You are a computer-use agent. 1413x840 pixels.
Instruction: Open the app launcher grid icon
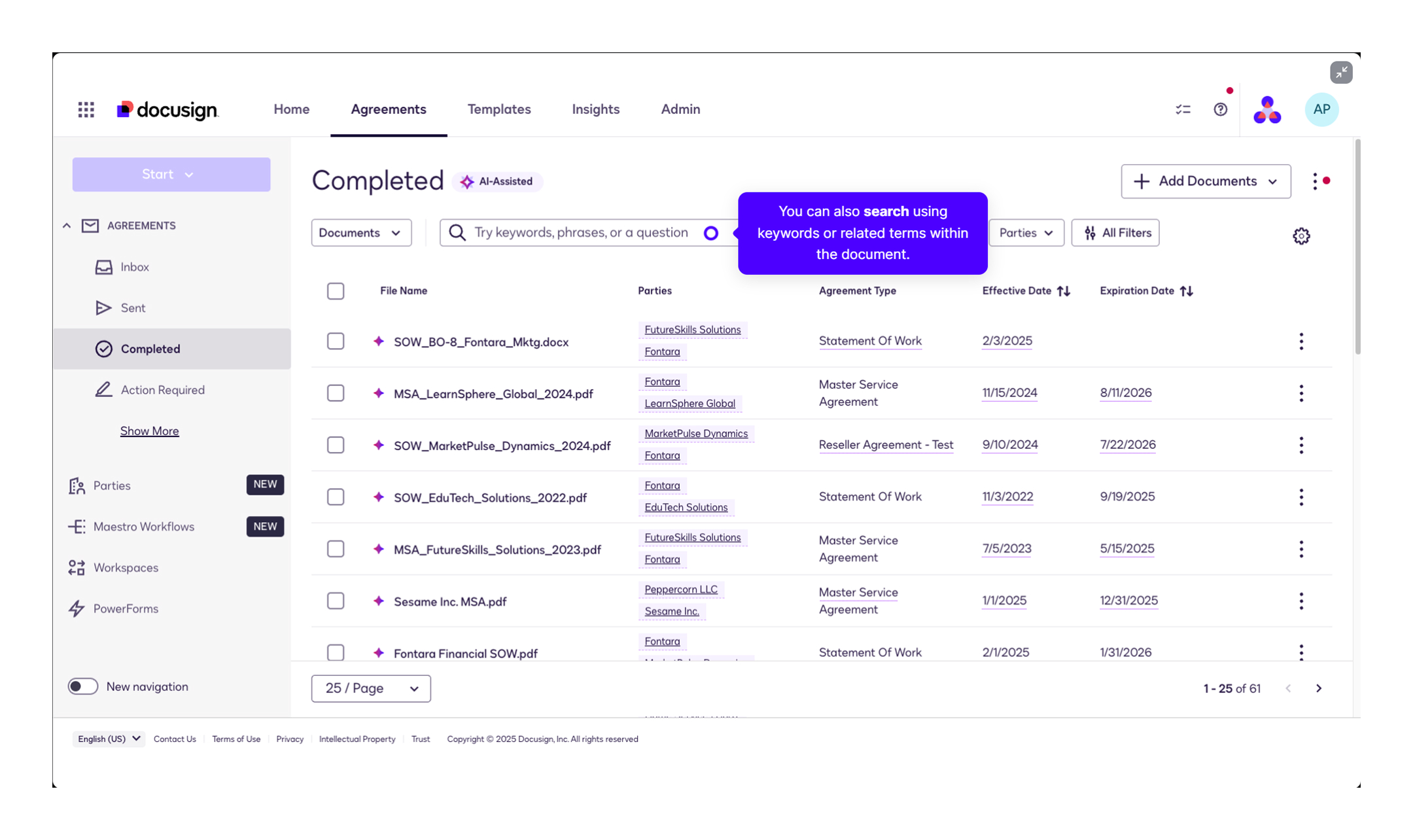point(86,109)
